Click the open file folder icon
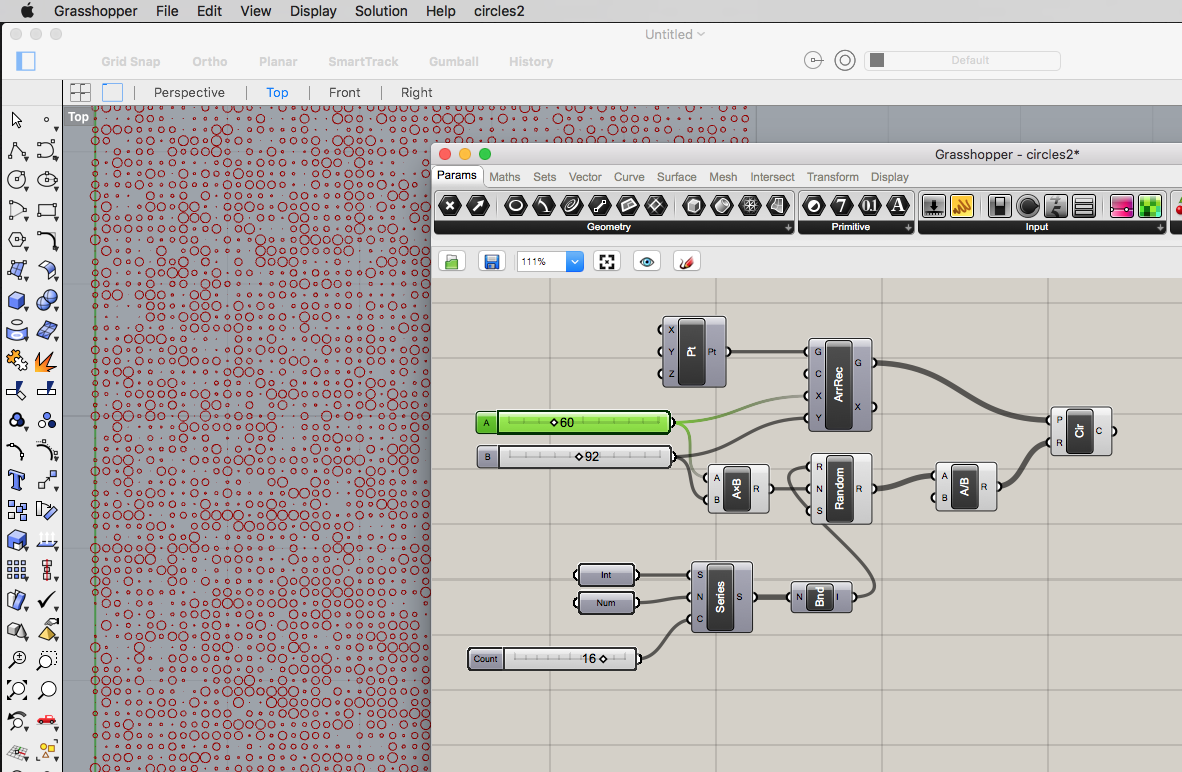The height and width of the screenshot is (772, 1182). (x=452, y=262)
